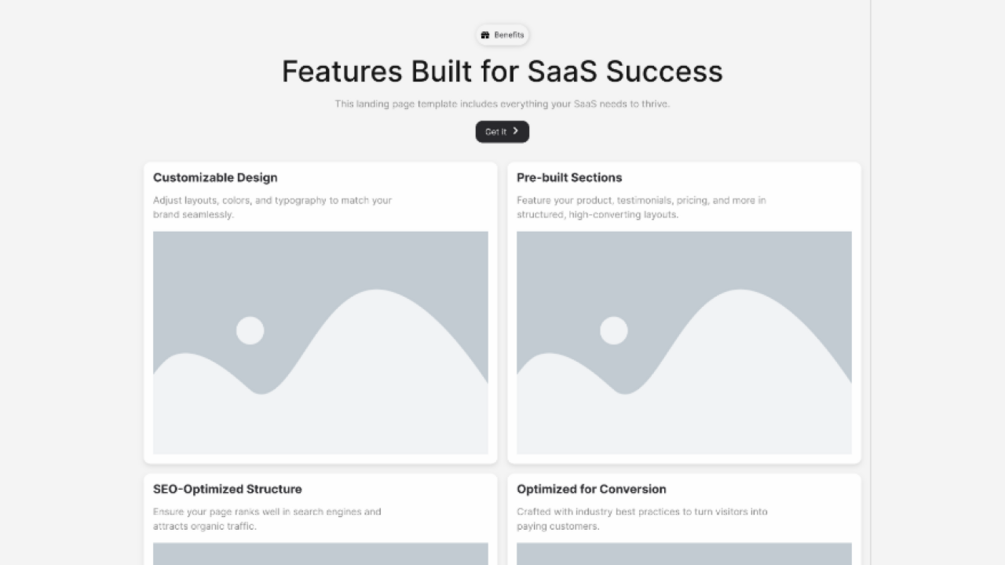Open the Customizable Design card title
Viewport: 1005px width, 565px height.
tap(215, 178)
